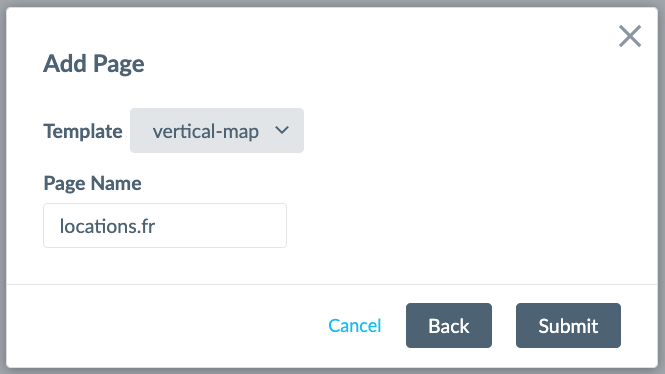Screen dimensions: 665x374
Task: Select the dark Back button
Action: click(449, 326)
